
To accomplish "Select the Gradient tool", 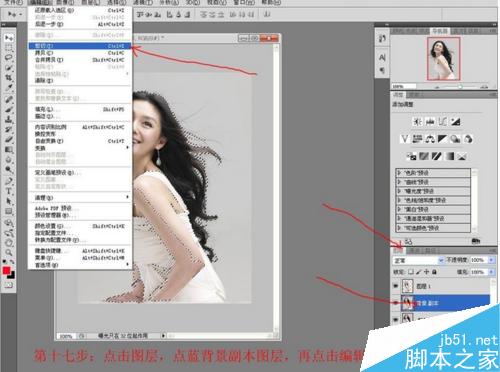I will [9, 150].
